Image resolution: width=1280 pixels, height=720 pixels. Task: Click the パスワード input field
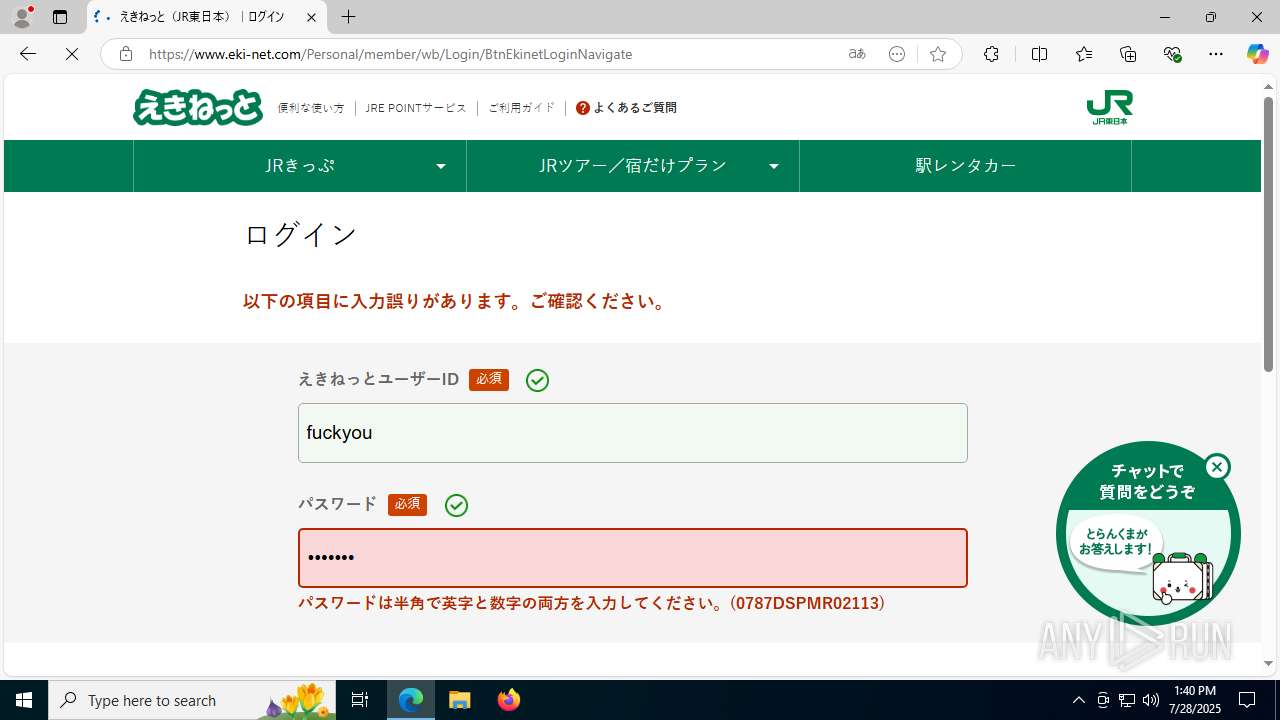coord(633,558)
